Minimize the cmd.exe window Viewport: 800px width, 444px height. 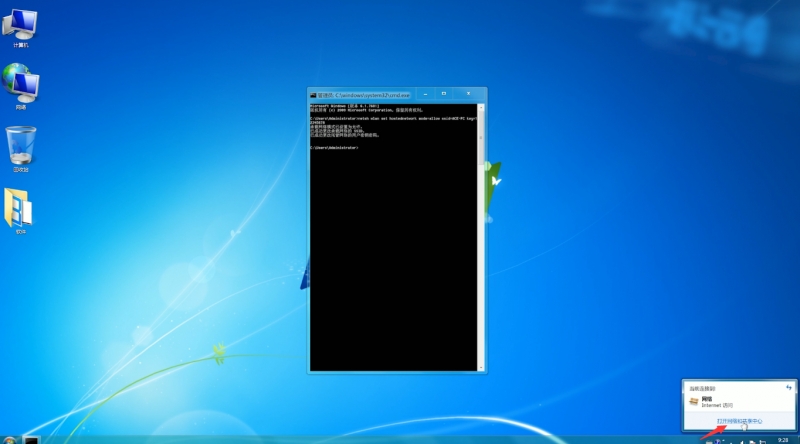coord(426,94)
